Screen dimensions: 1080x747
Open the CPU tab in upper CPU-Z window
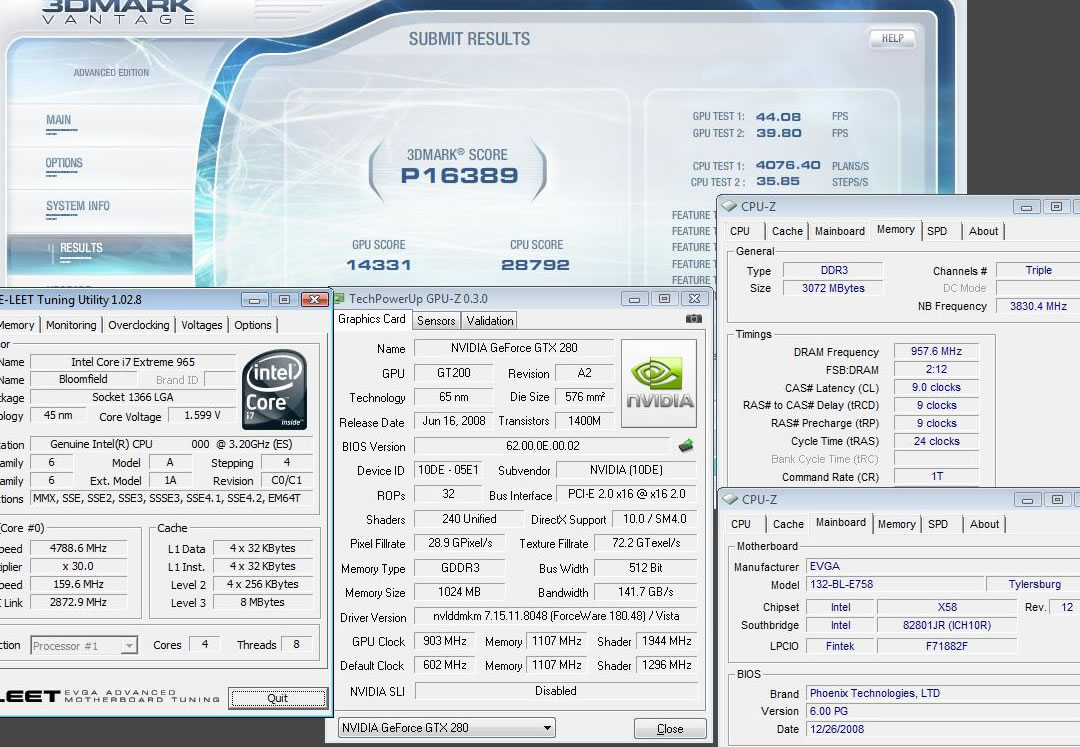(740, 231)
